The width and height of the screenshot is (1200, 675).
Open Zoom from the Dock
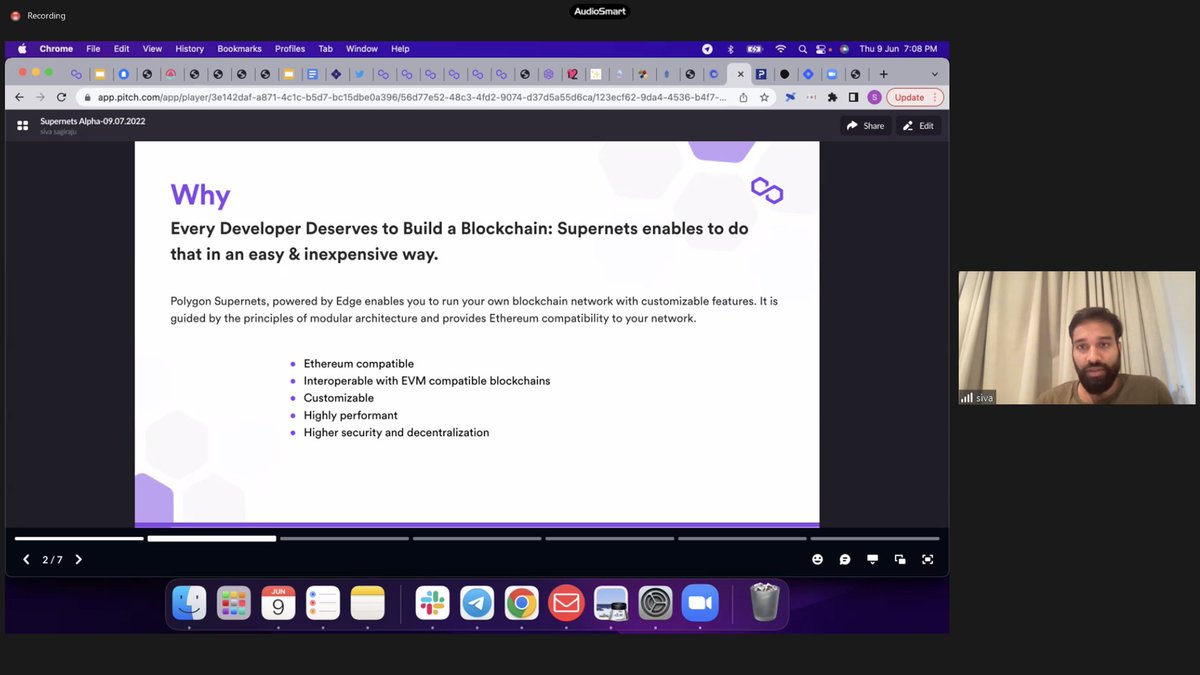[x=700, y=603]
